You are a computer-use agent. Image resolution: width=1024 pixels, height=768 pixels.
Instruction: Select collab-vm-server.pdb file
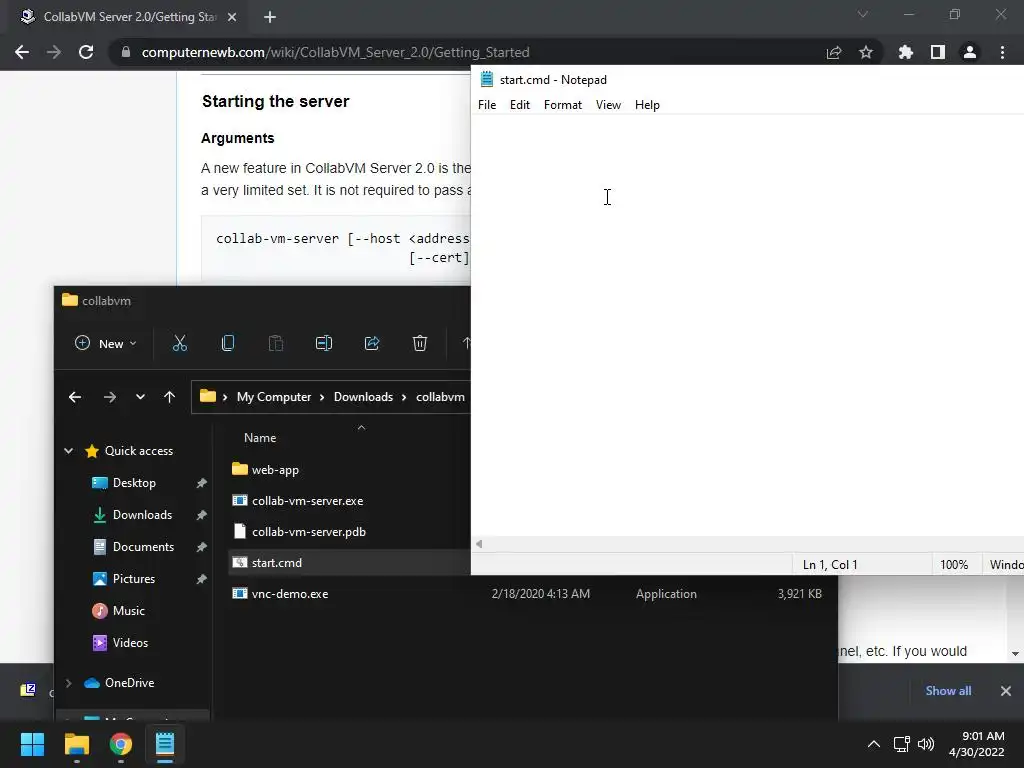(309, 532)
